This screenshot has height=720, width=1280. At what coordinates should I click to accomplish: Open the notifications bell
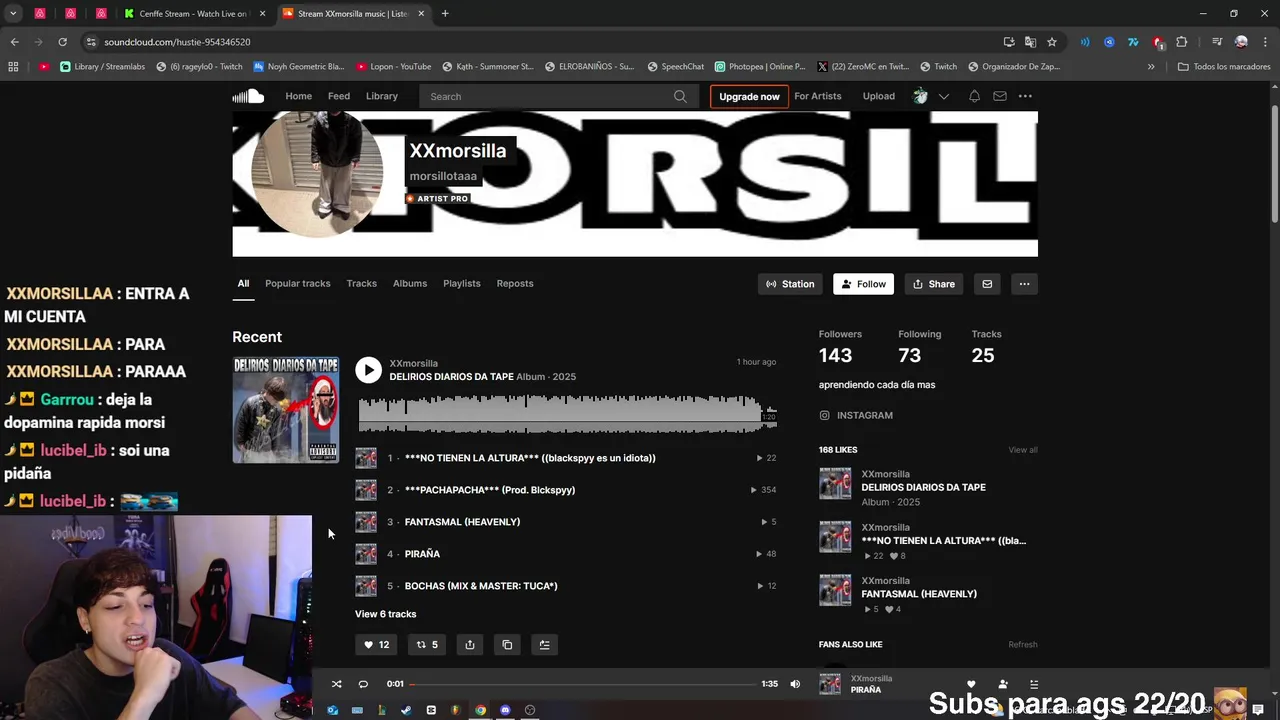[x=974, y=96]
